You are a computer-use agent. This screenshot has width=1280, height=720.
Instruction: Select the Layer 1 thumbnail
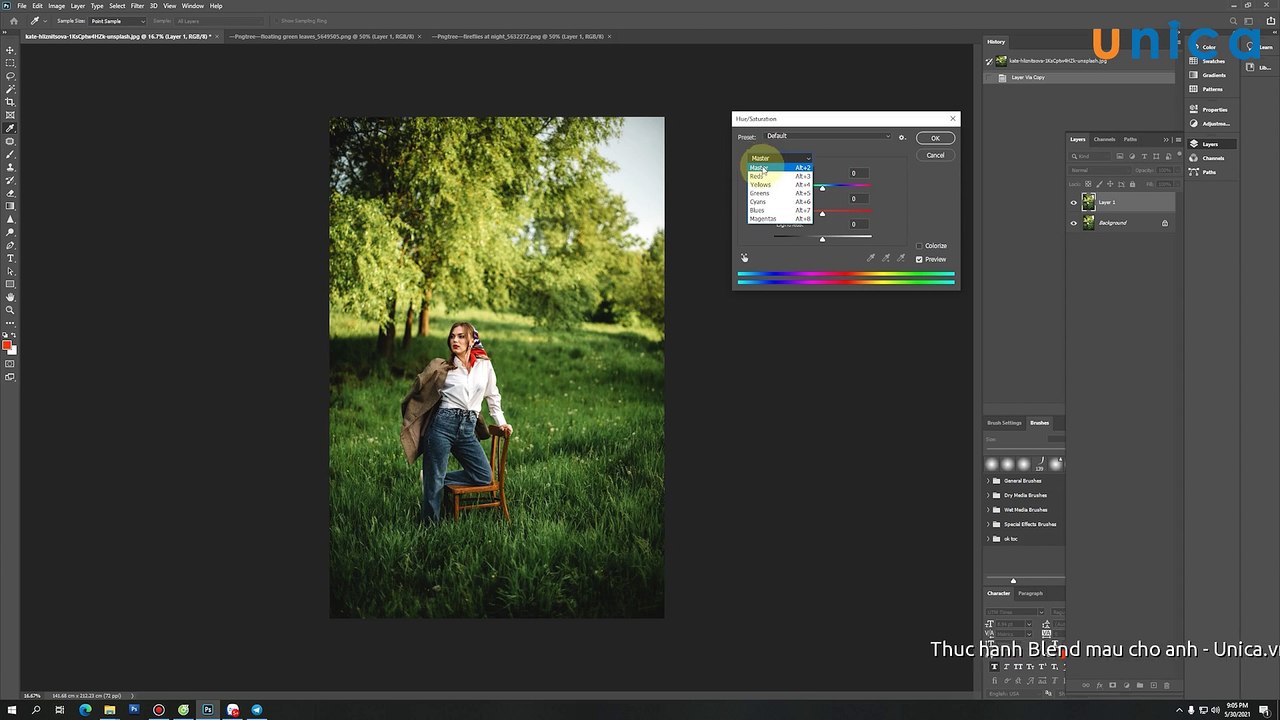pyautogui.click(x=1088, y=202)
